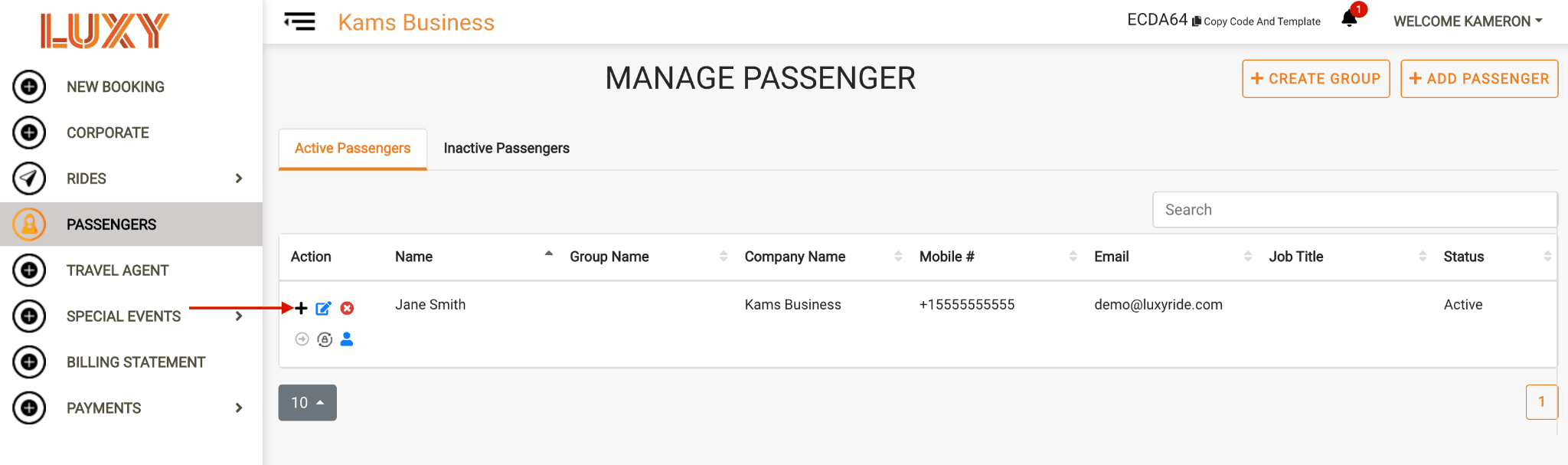Switch to the Active Passengers tab
Screen dimensions: 1568x465
pos(353,149)
